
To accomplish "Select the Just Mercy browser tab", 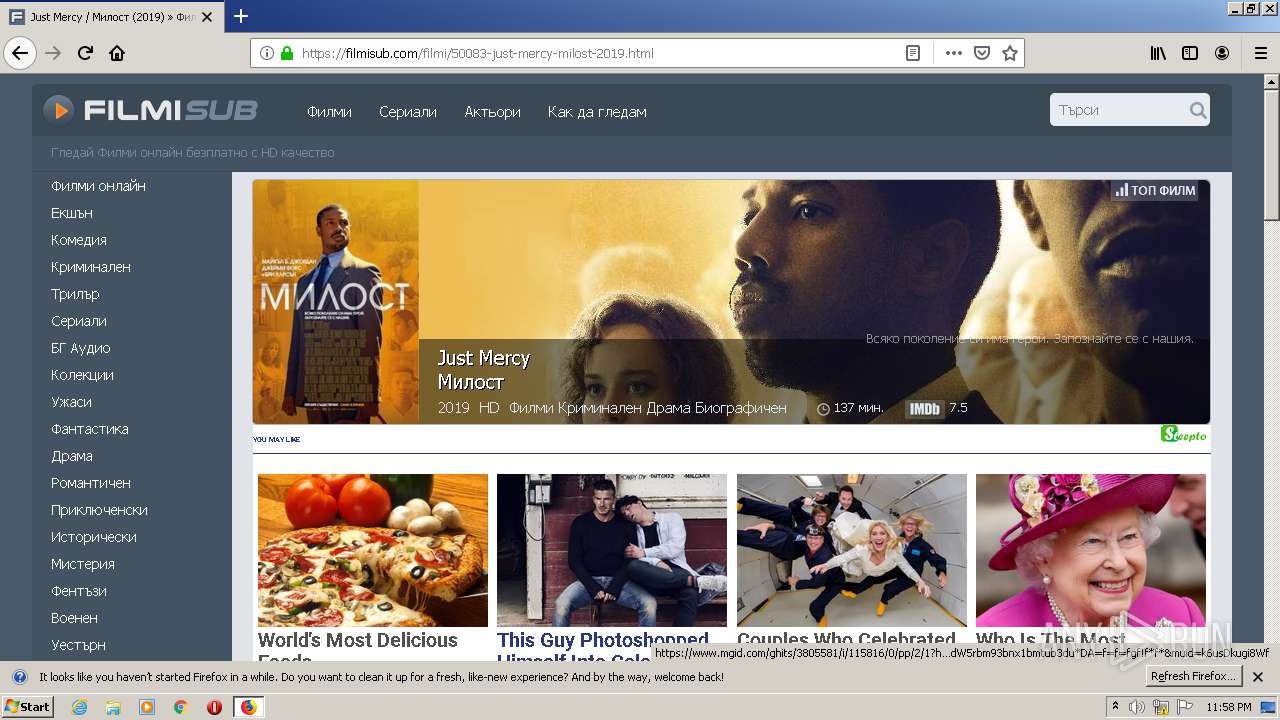I will [x=110, y=17].
